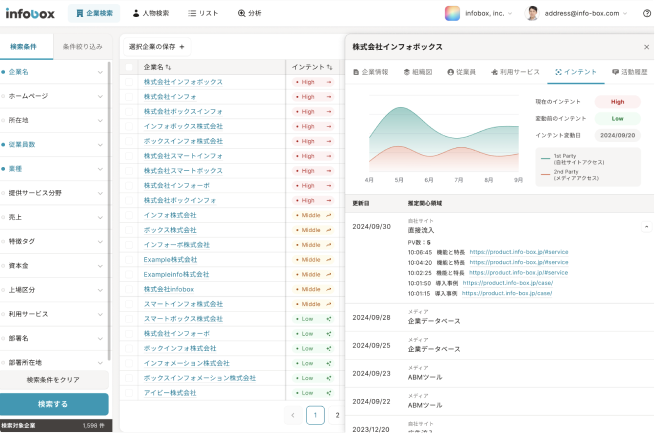Sort by the 企業名 column sort icon
Image resolution: width=655 pixels, height=433 pixels.
(170, 67)
